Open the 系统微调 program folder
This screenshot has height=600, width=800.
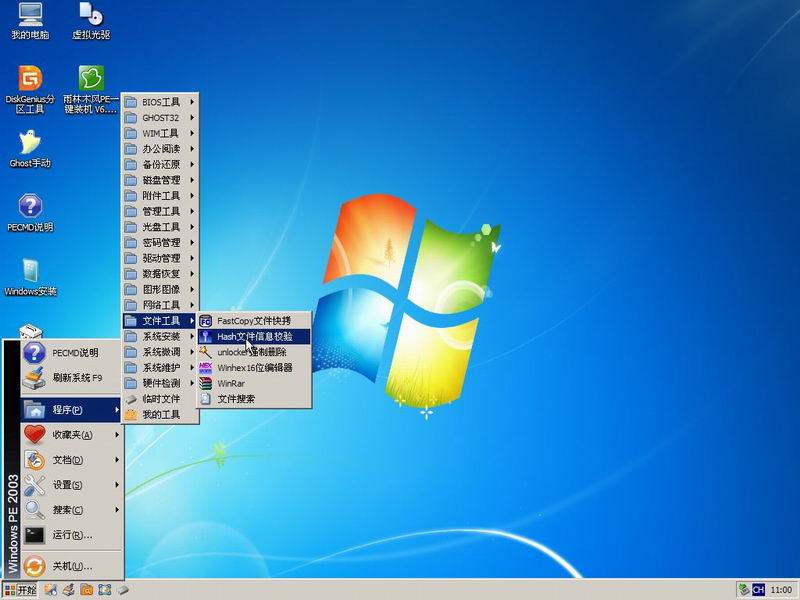point(160,352)
